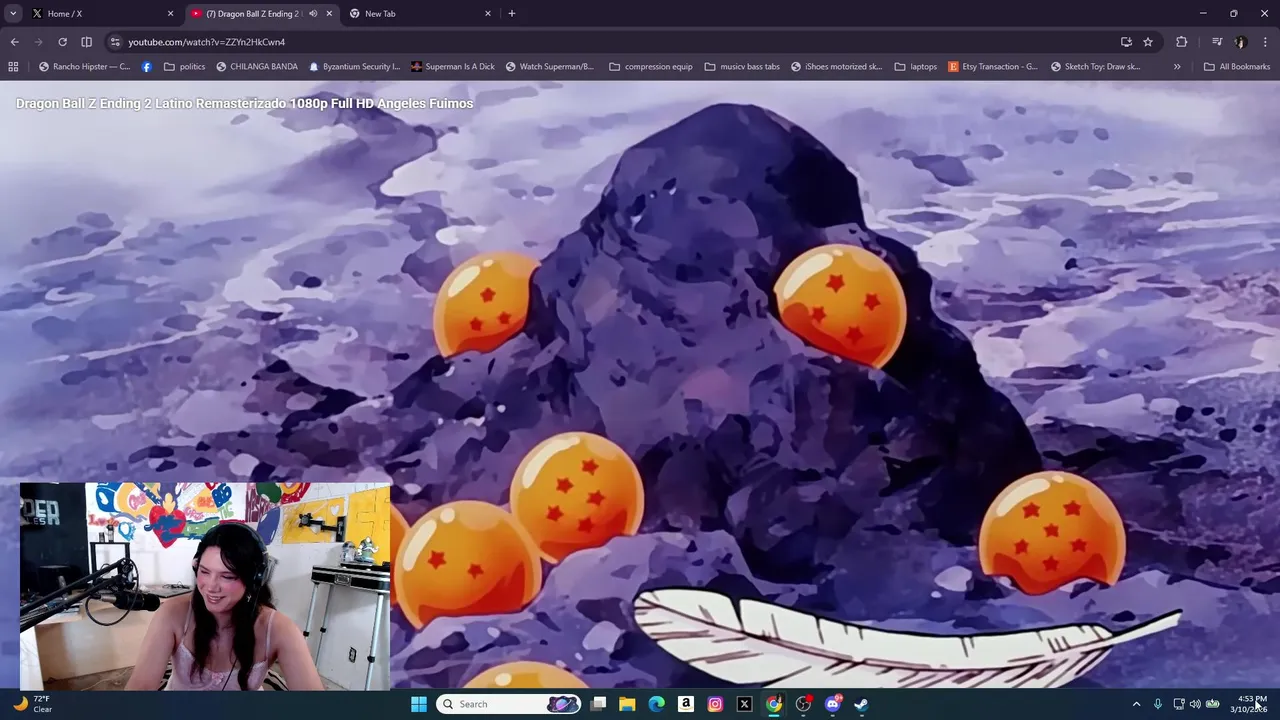The image size is (1280, 720).
Task: Open the Byzantium Security bookmark
Action: click(x=354, y=67)
